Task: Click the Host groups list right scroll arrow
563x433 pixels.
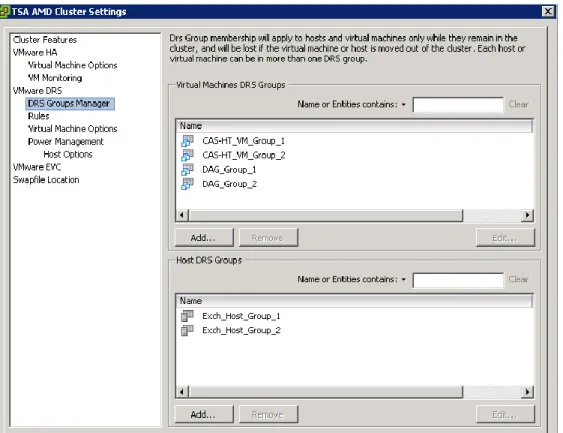Action: pos(527,392)
